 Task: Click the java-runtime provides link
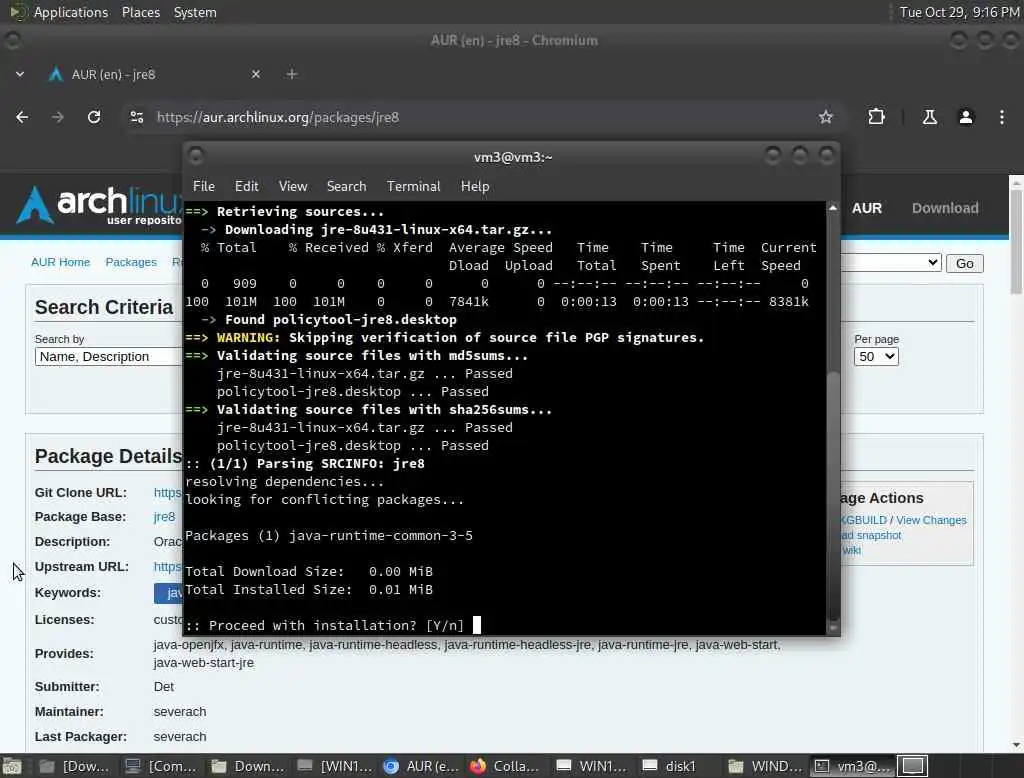[x=266, y=645]
